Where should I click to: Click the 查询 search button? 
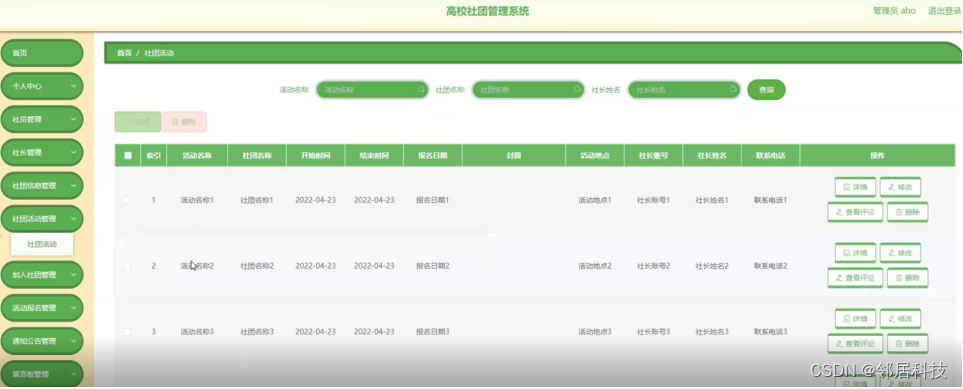tap(766, 90)
